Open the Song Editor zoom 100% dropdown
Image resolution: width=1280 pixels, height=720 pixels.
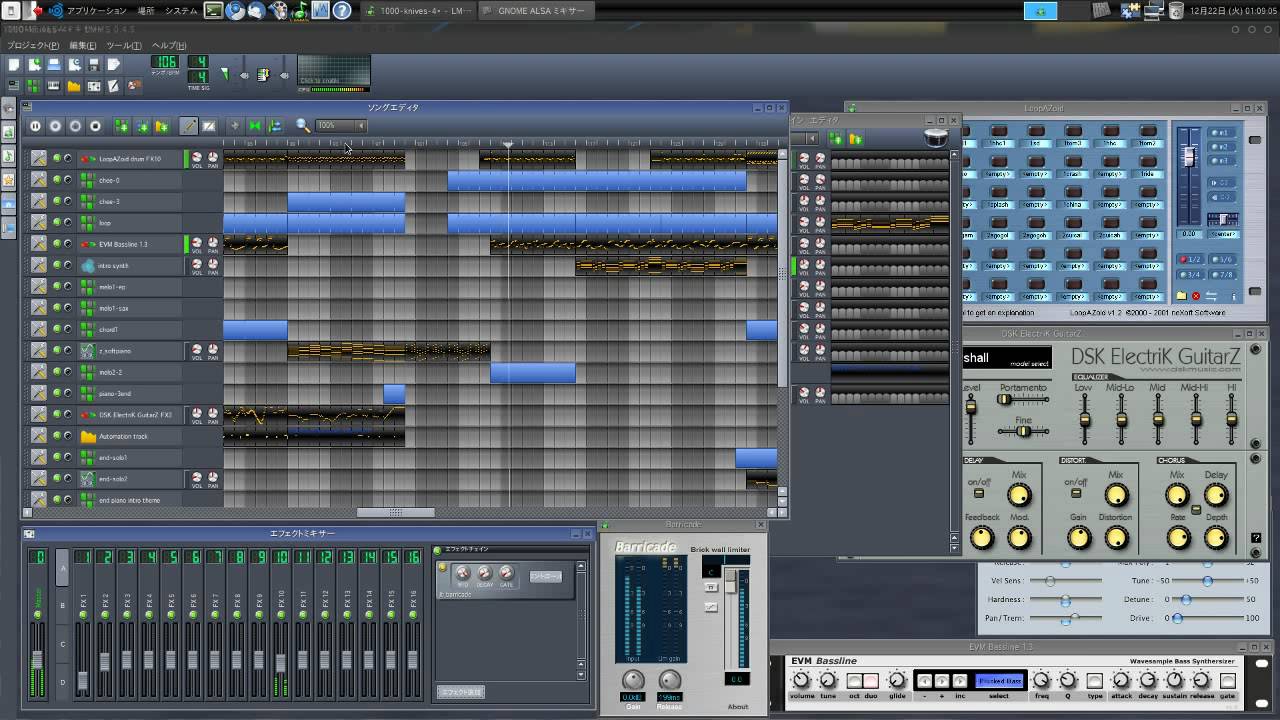tap(340, 126)
